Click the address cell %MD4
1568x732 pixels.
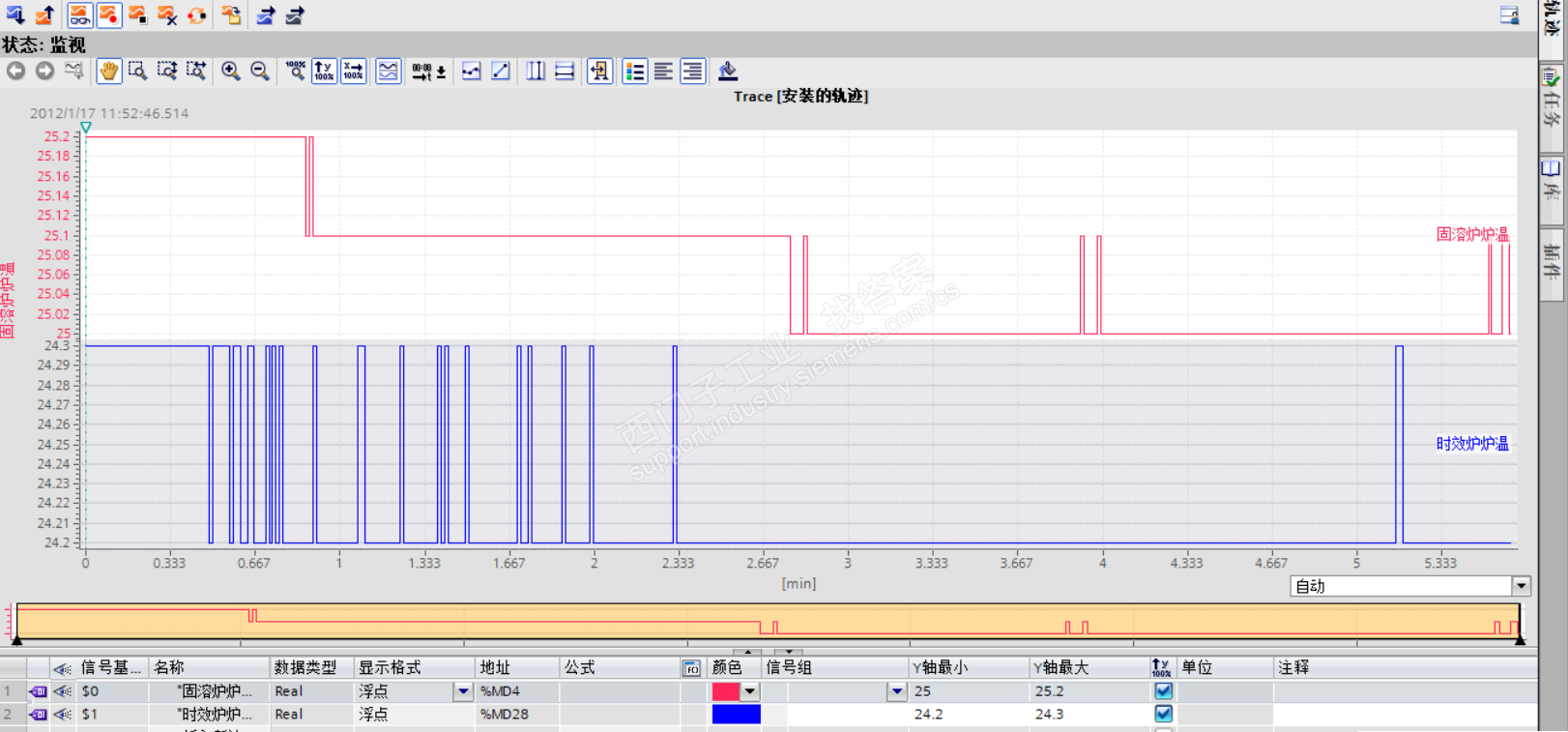click(x=518, y=691)
